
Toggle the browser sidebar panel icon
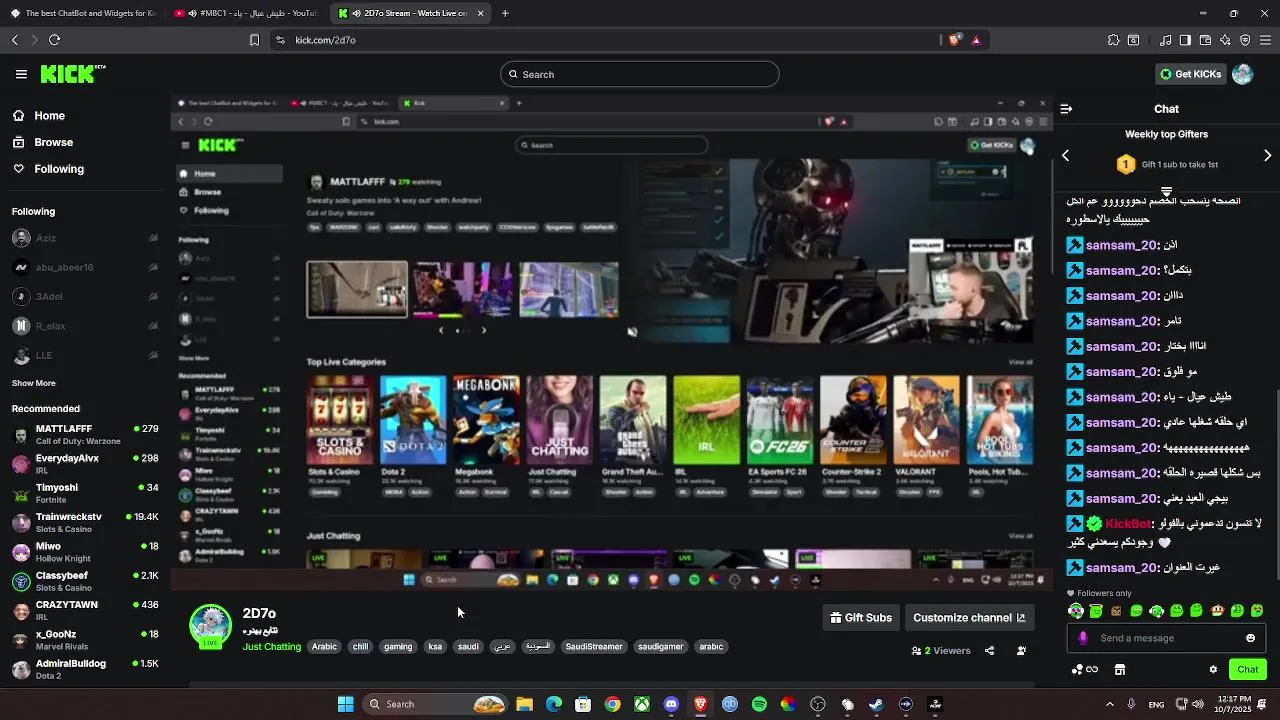click(x=1185, y=40)
